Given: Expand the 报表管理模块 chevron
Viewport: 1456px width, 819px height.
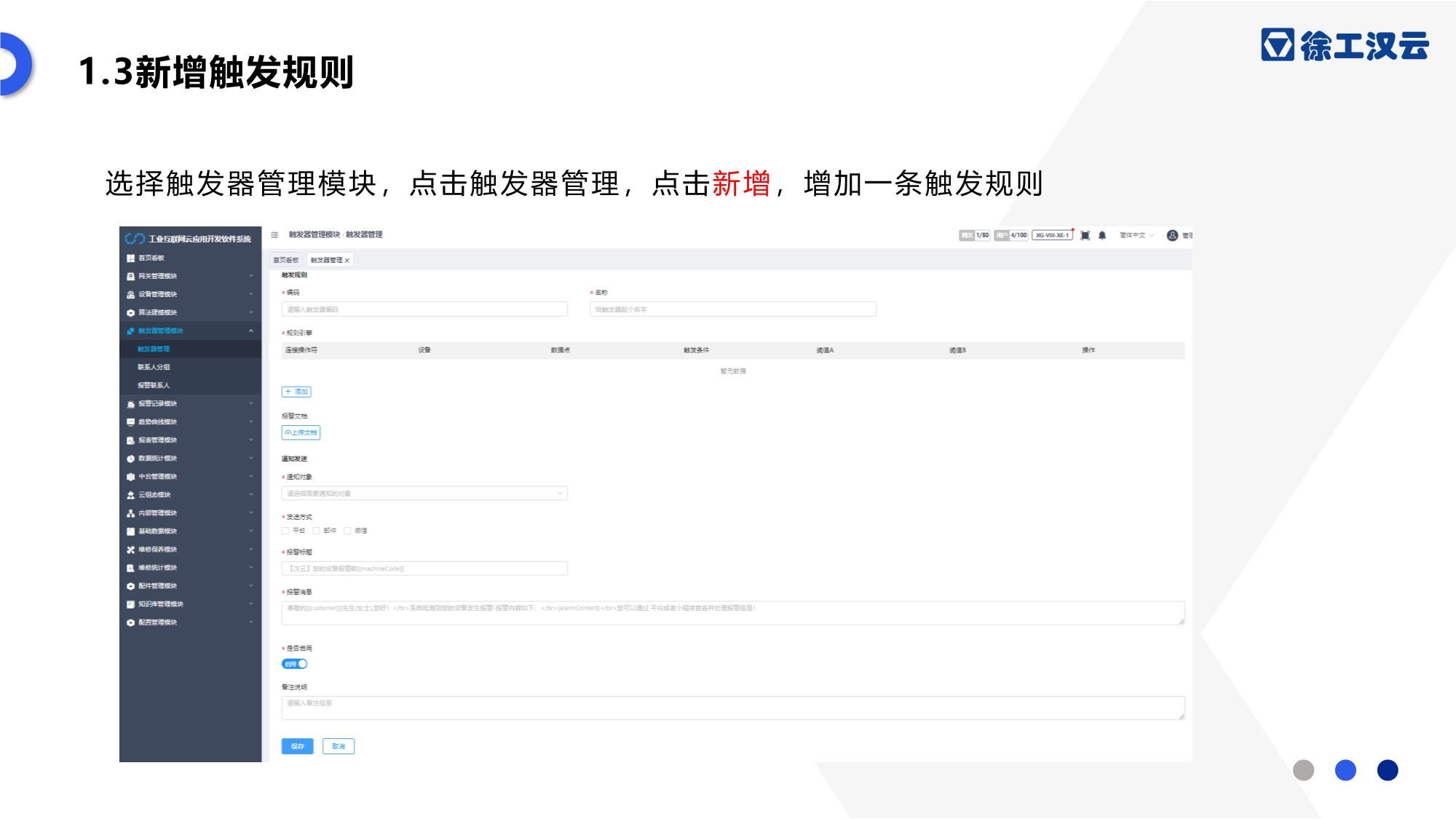Looking at the screenshot, I should click(x=251, y=440).
